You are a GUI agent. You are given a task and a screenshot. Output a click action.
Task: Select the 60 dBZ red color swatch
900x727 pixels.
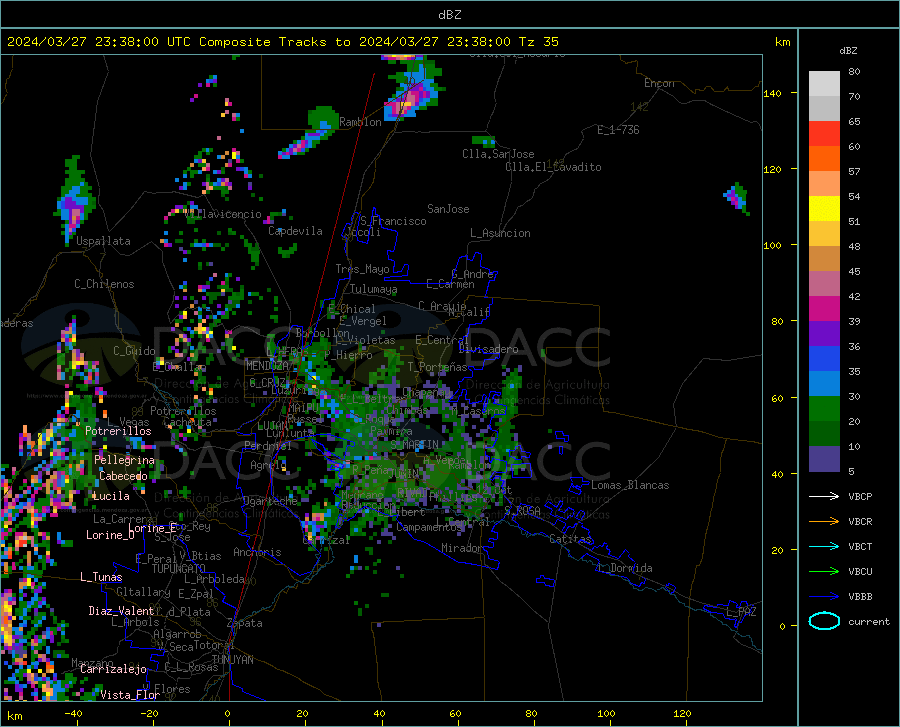tap(824, 134)
